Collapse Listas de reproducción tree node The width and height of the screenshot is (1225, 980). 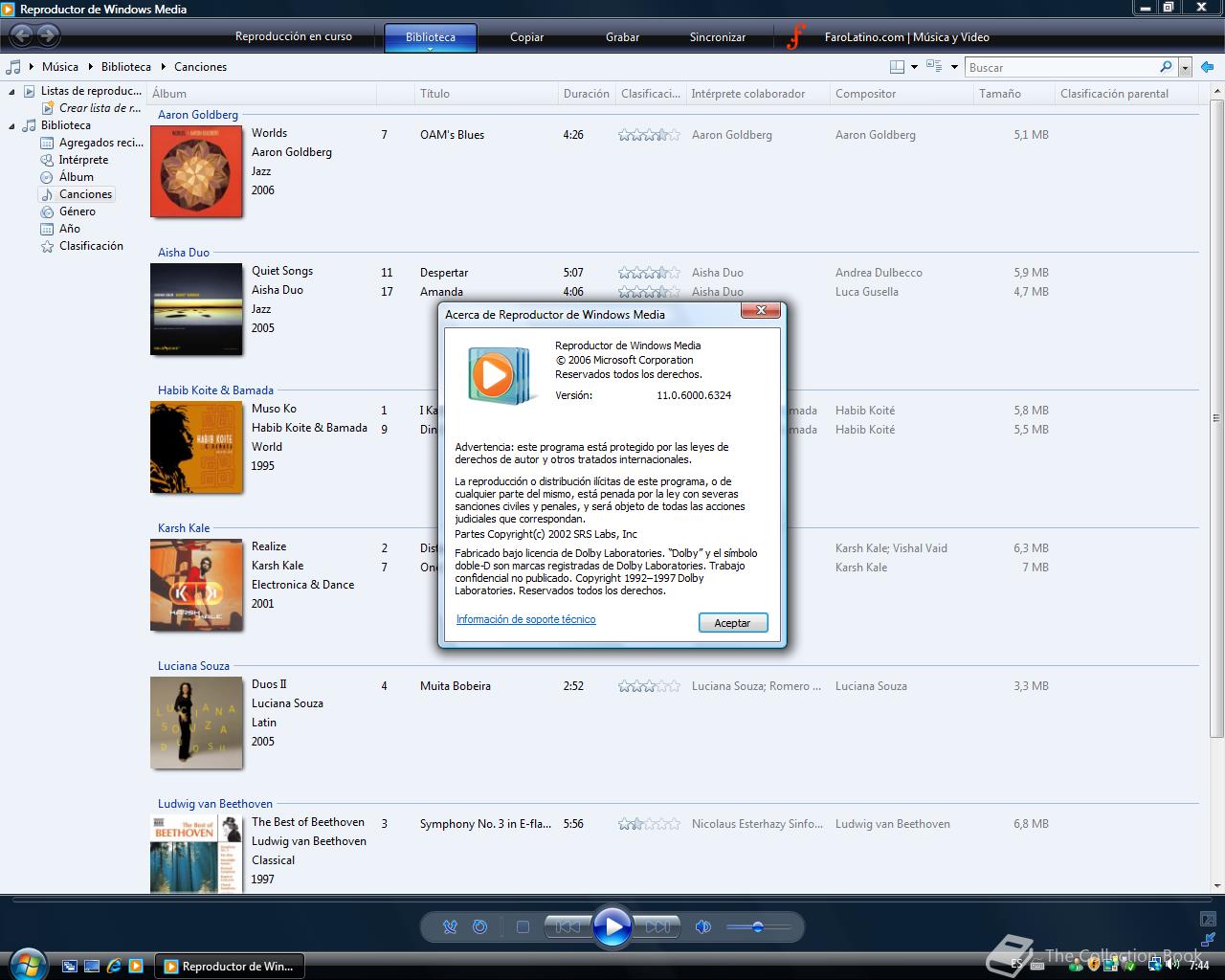pos(11,91)
